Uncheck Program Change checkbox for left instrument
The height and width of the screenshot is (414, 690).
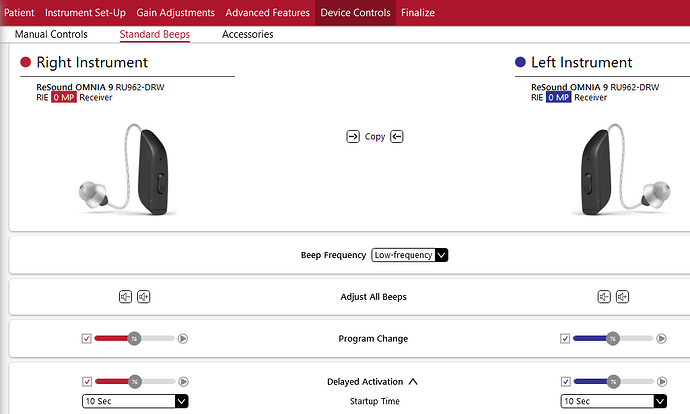tap(566, 339)
